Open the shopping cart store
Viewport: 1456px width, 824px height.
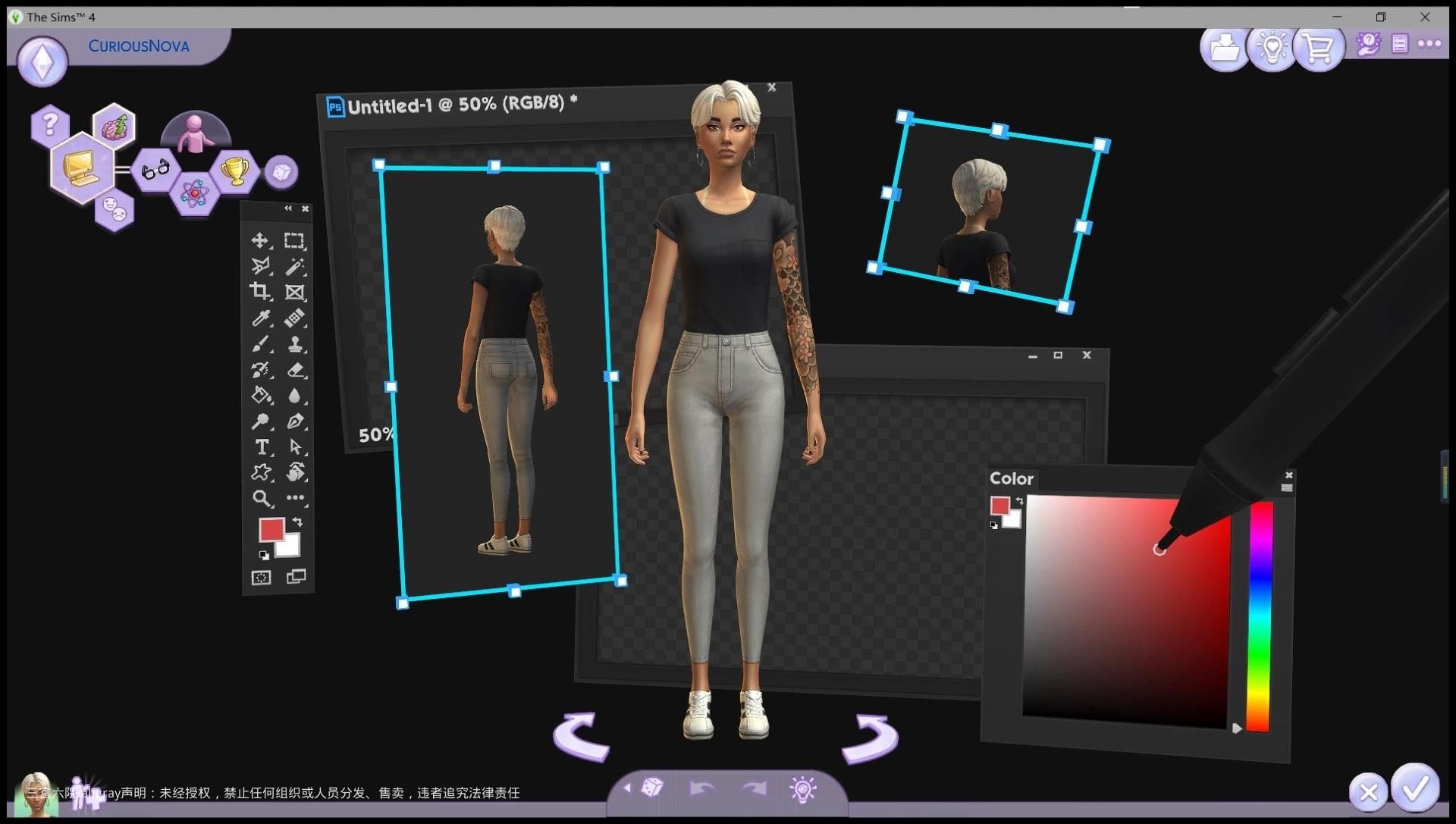point(1319,49)
